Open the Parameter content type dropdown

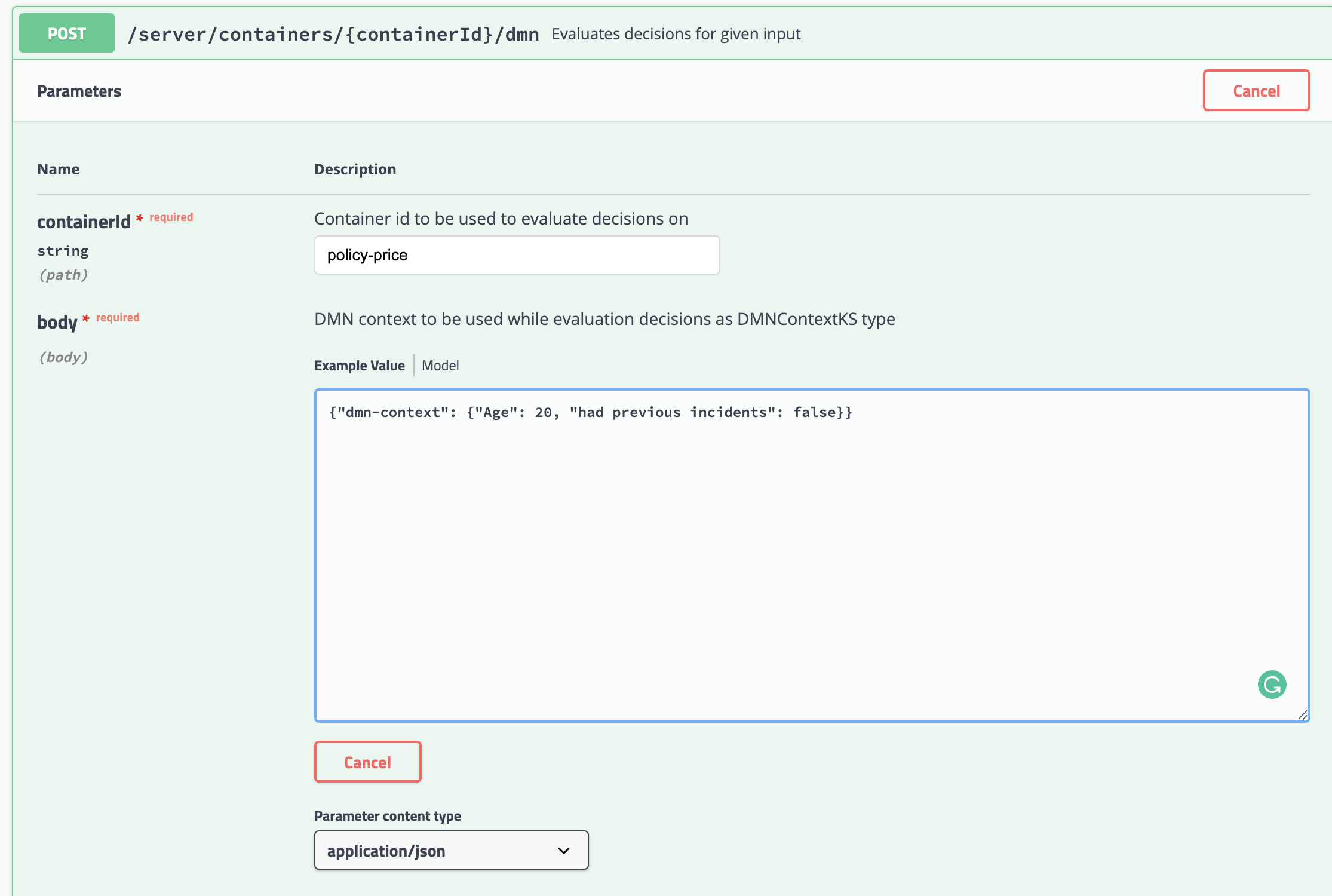click(x=451, y=851)
